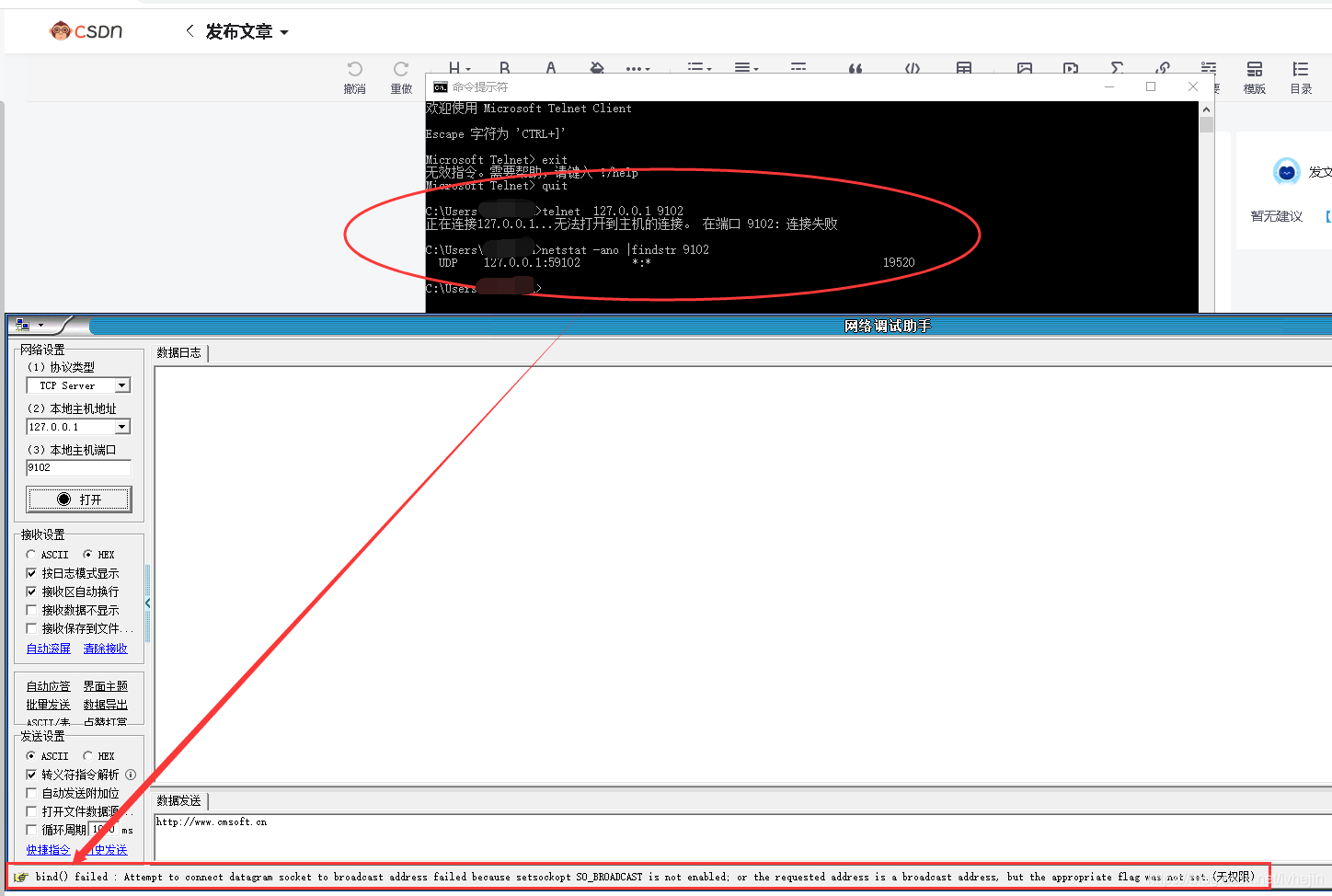Open the small arrow menu beside the 网络调试助手 icon
Image resolution: width=1332 pixels, height=896 pixels.
tap(40, 325)
